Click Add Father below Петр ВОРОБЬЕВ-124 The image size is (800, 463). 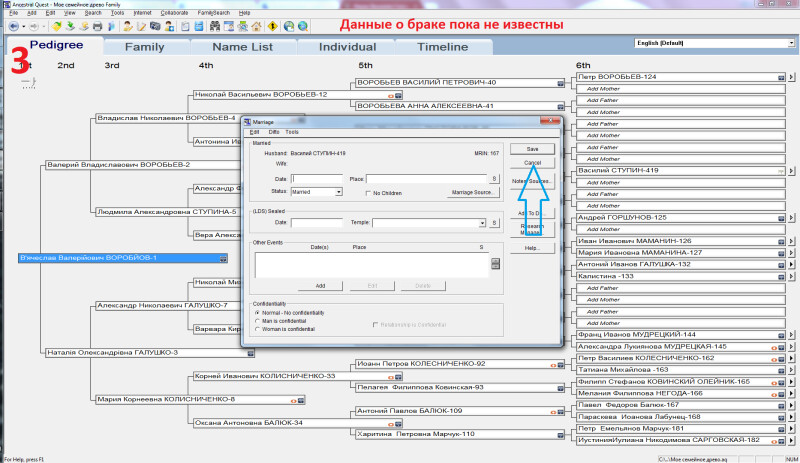point(680,101)
